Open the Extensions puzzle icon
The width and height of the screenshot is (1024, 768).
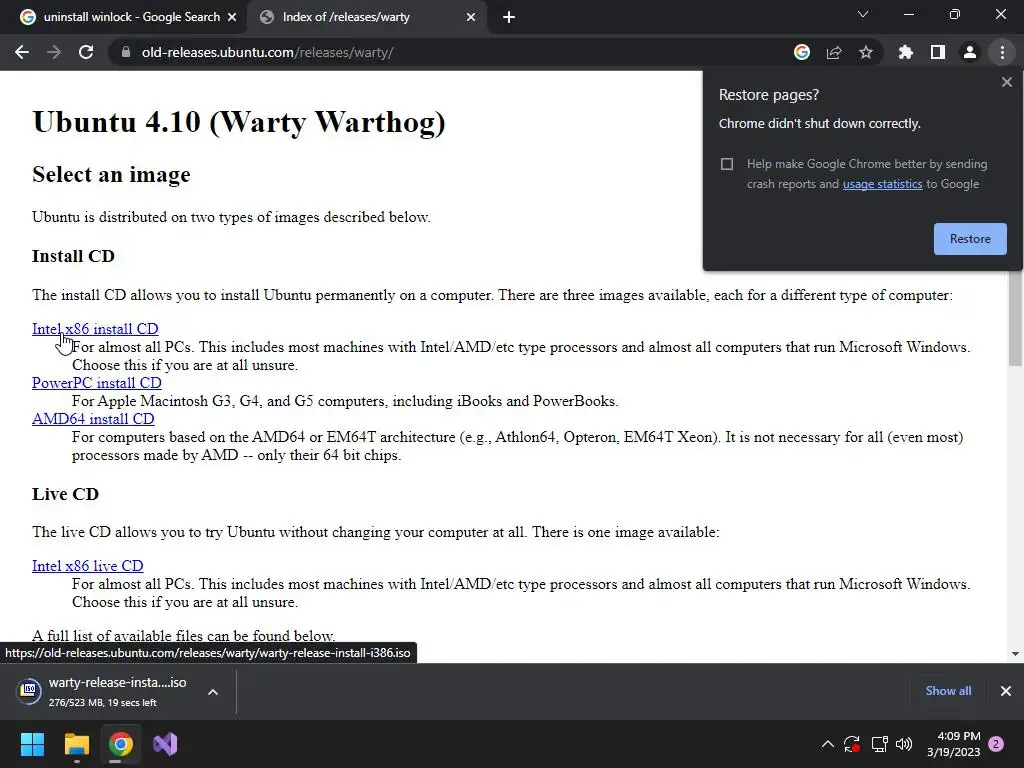coord(906,52)
